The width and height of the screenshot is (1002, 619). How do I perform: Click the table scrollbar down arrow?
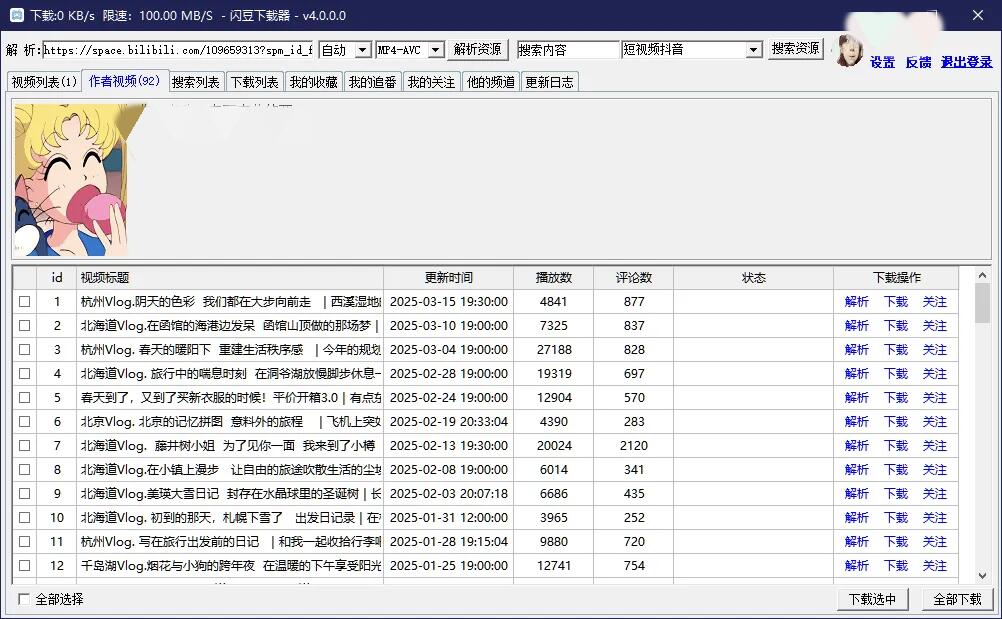(982, 576)
